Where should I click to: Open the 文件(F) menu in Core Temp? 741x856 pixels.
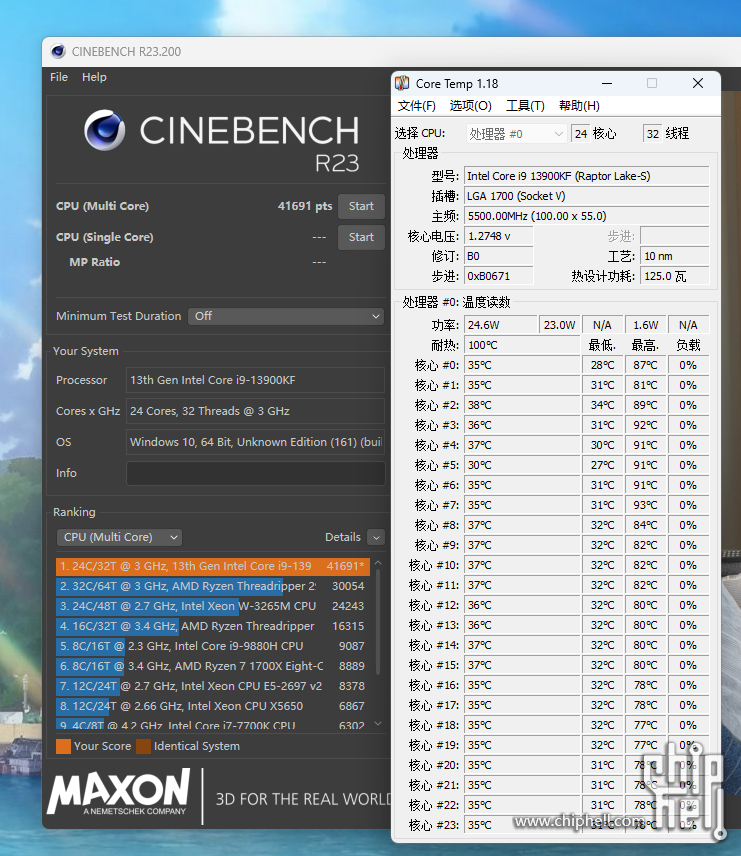pos(417,105)
